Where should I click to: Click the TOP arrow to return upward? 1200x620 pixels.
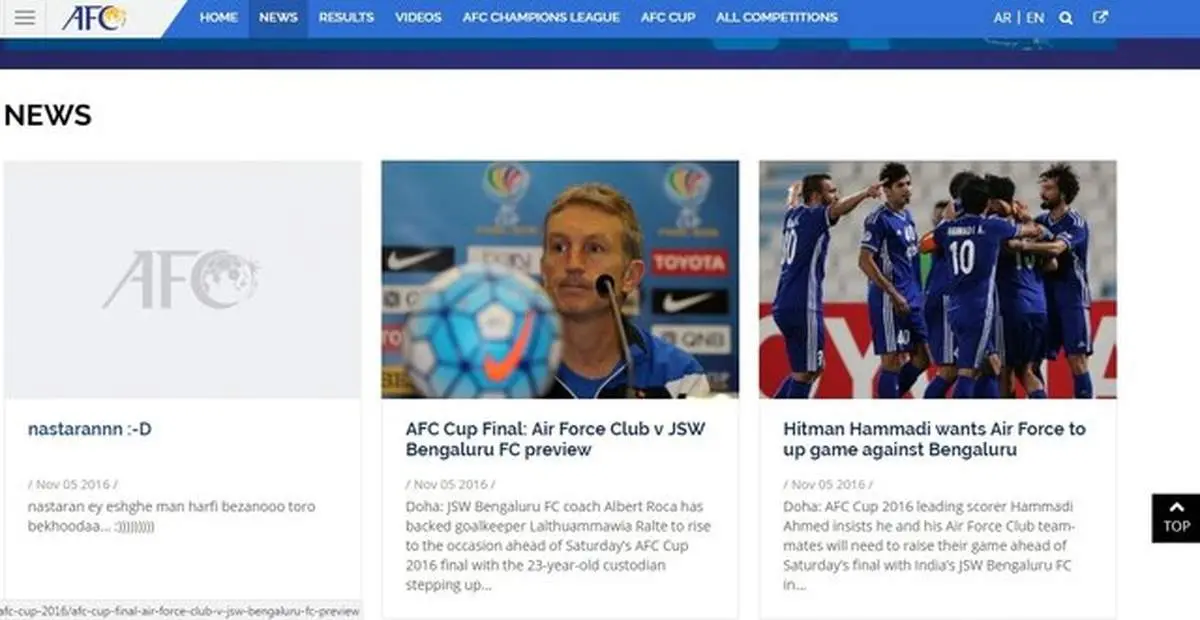tap(1176, 518)
